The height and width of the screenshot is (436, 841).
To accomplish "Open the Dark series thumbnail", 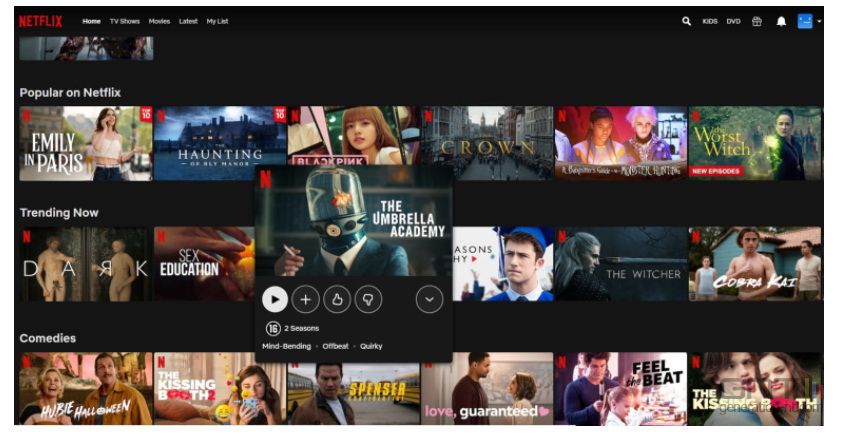I will pyautogui.click(x=86, y=264).
